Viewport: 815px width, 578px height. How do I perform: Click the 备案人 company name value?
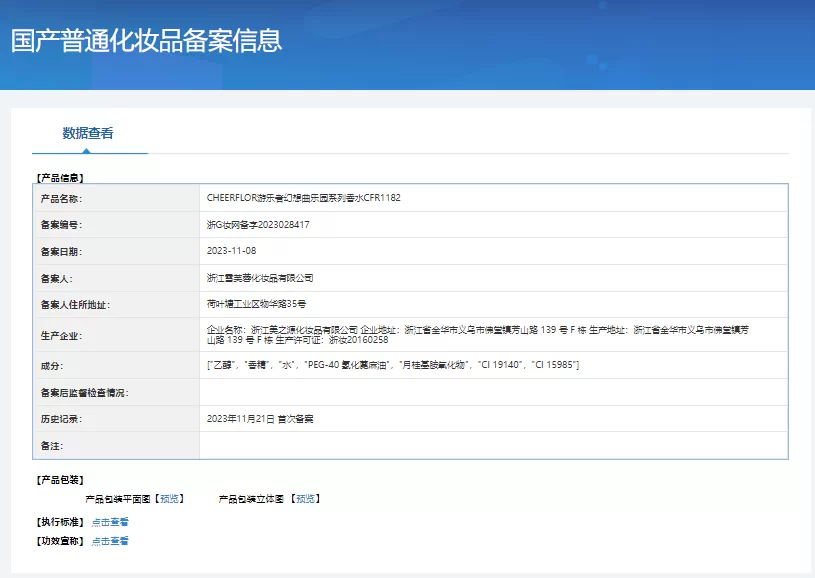[x=260, y=278]
